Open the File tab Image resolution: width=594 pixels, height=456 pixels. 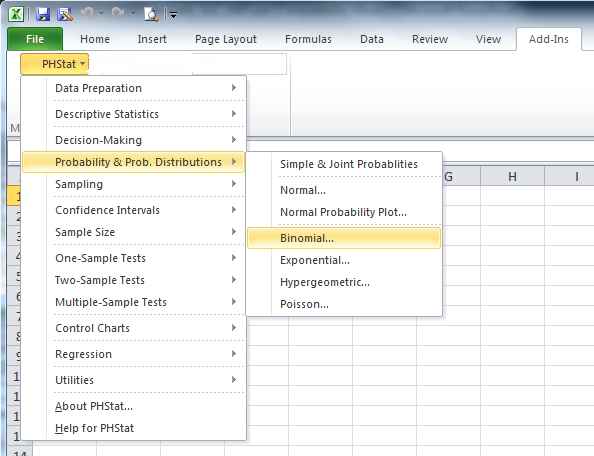point(35,39)
